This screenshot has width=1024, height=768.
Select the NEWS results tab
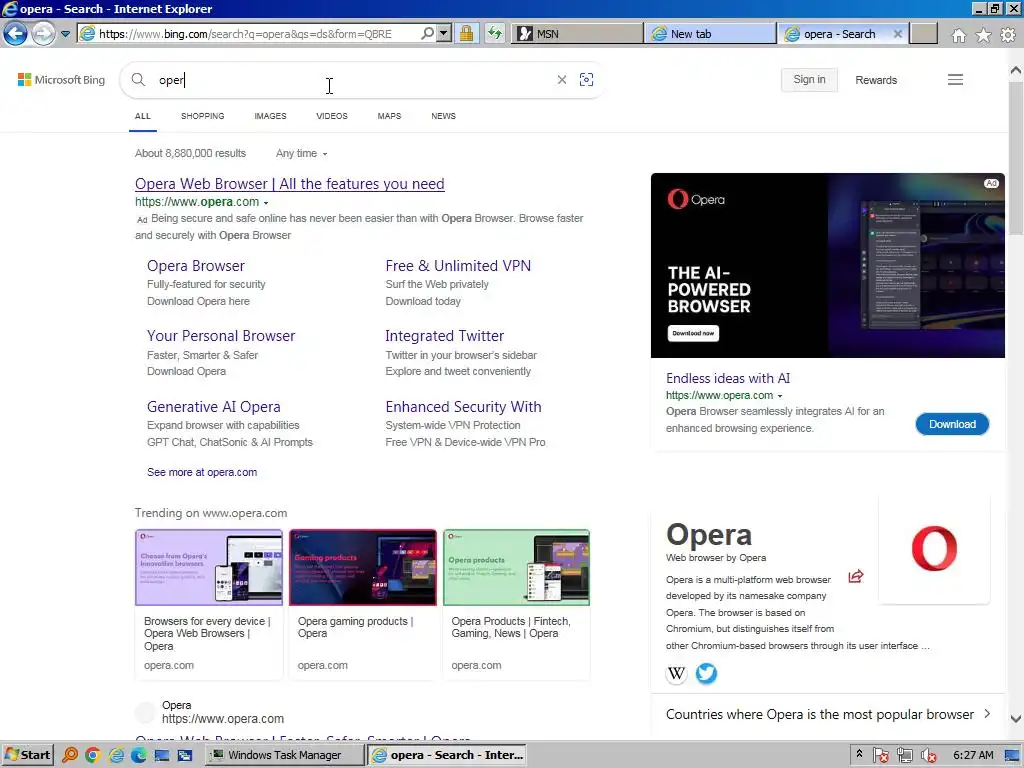click(443, 116)
